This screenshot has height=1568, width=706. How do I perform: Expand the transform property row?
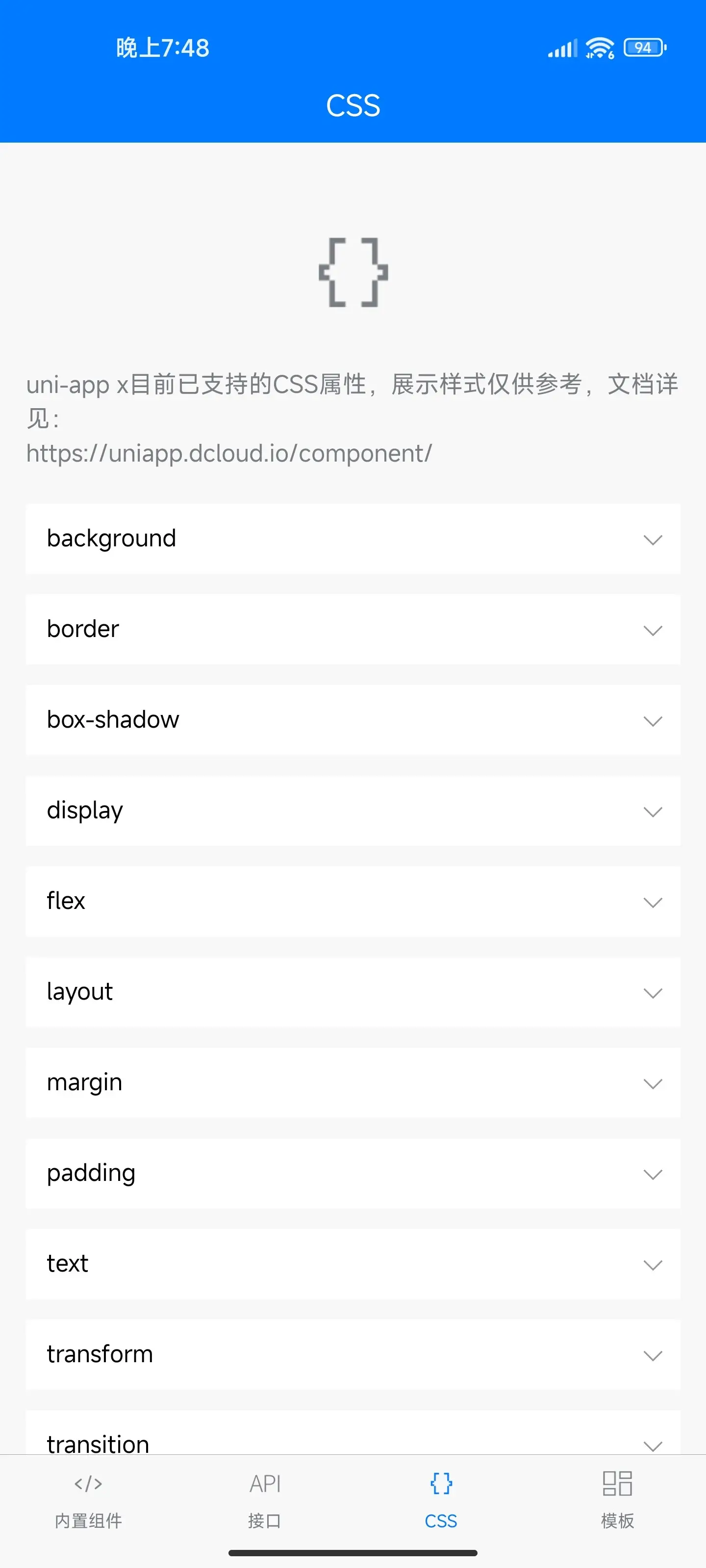(x=353, y=1355)
